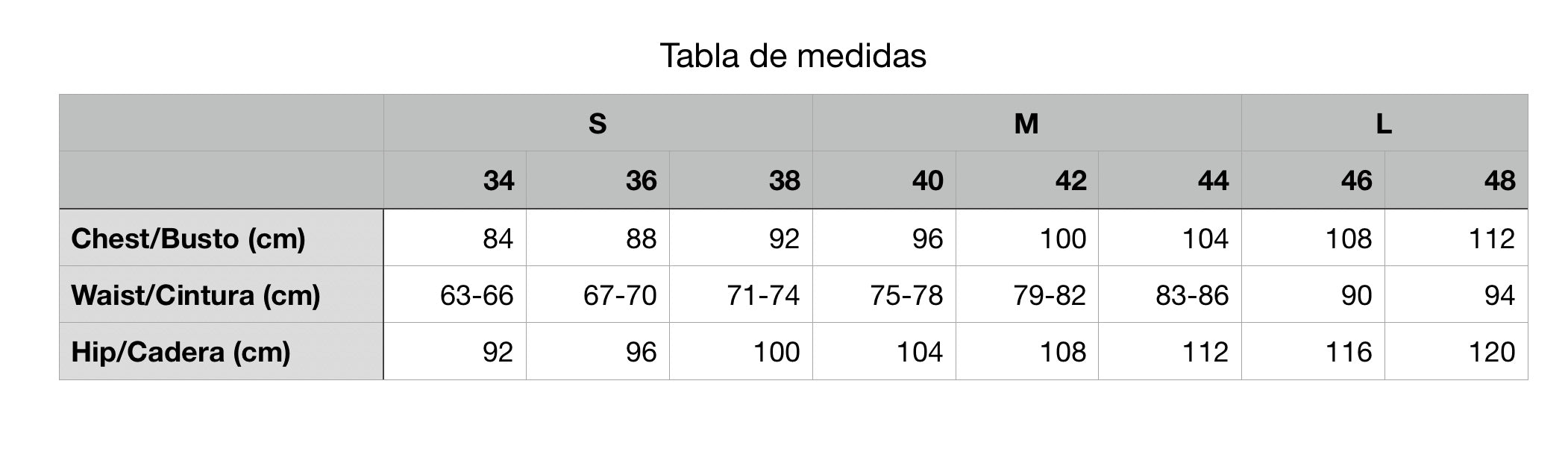1568x454 pixels.
Task: Click the size 42 column header
Action: click(x=1070, y=181)
